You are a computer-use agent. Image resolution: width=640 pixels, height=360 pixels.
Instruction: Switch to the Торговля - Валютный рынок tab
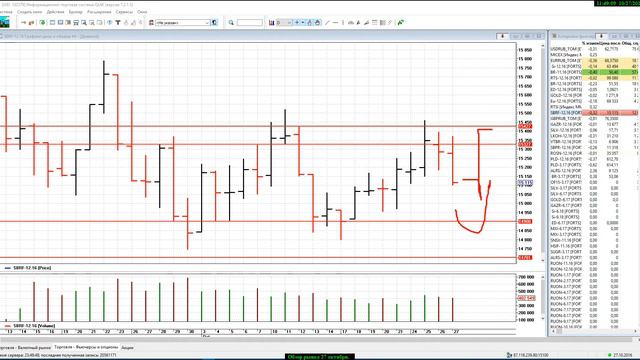[24, 347]
